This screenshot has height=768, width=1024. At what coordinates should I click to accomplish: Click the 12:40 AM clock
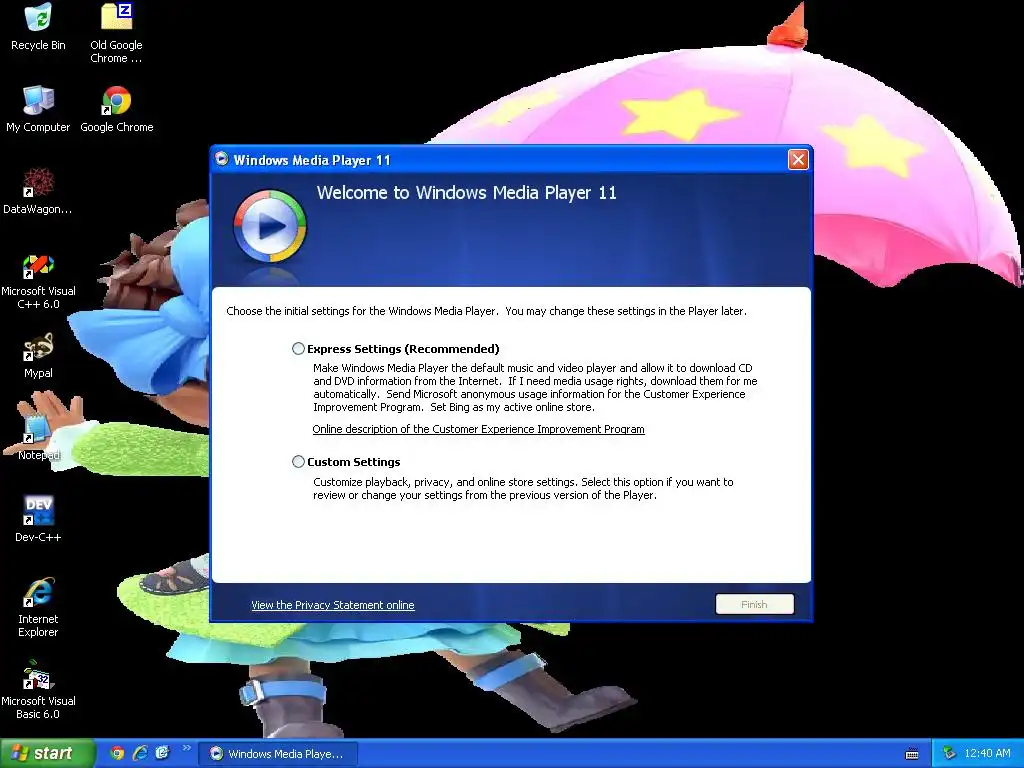pos(987,753)
